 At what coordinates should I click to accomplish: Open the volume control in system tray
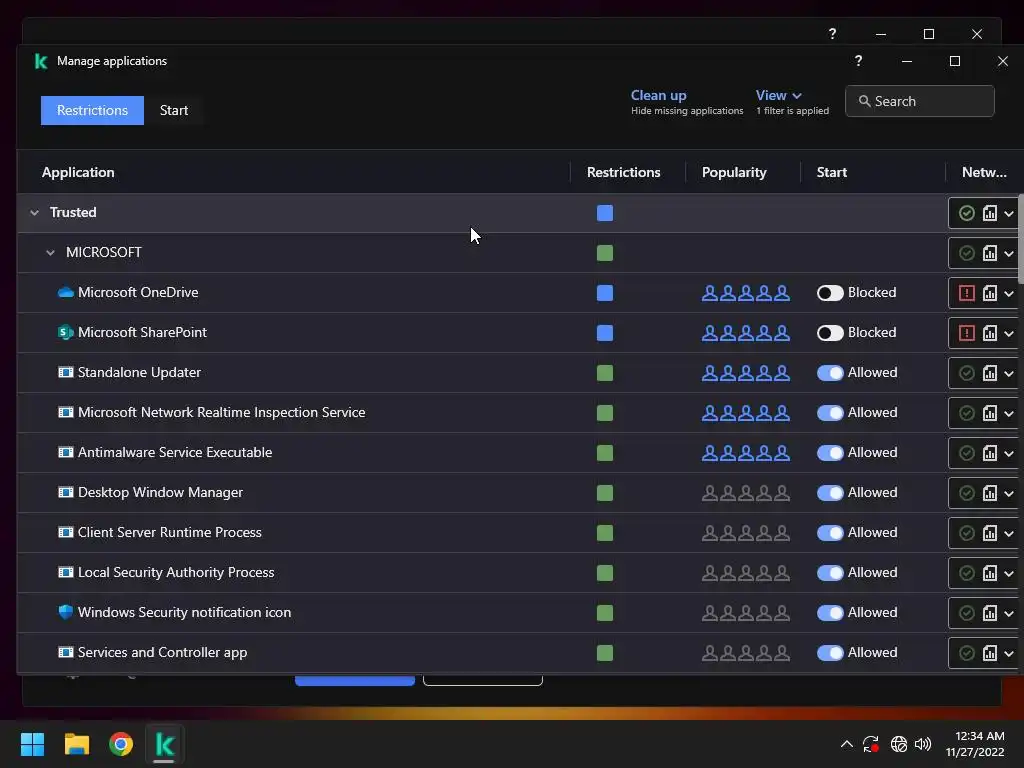[x=923, y=744]
